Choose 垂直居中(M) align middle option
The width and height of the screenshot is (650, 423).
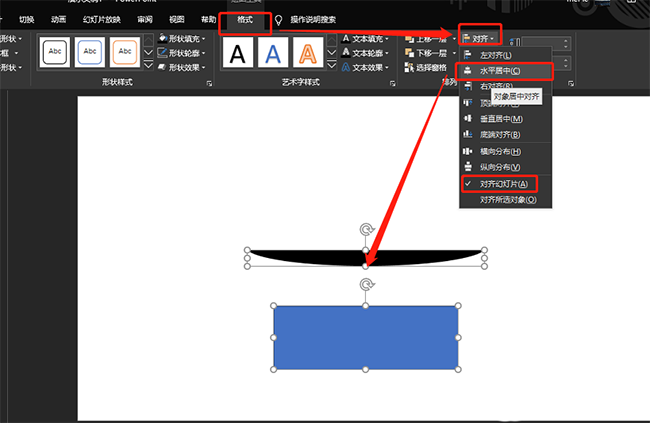[x=506, y=119]
